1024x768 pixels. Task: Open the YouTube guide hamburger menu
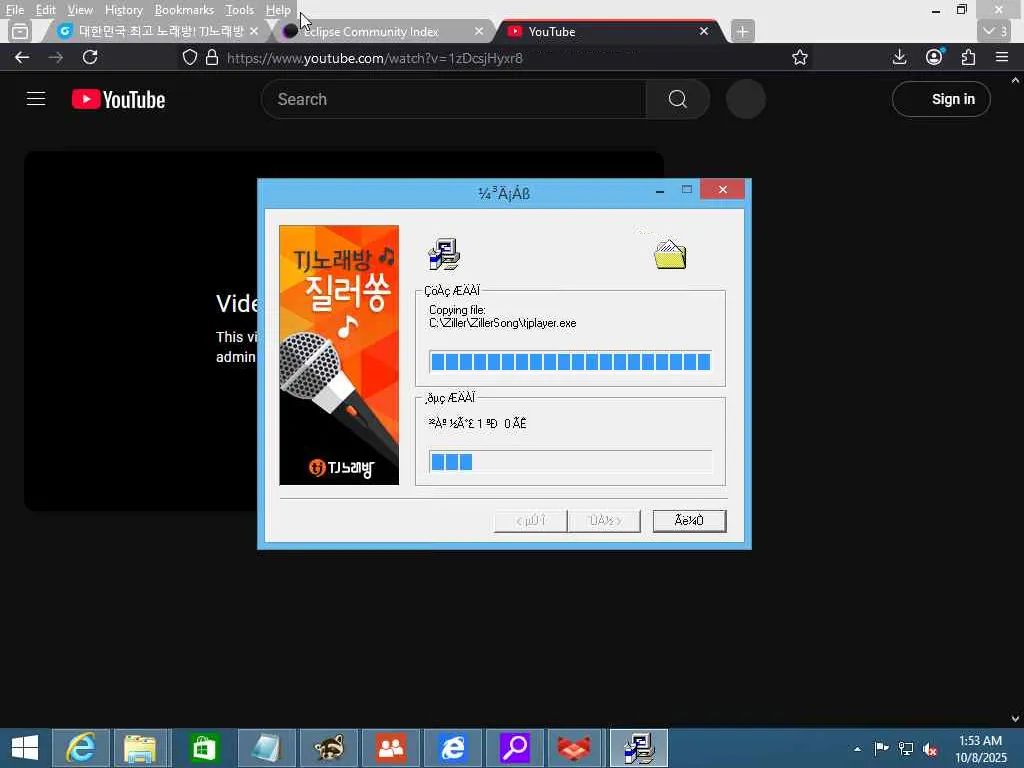36,99
